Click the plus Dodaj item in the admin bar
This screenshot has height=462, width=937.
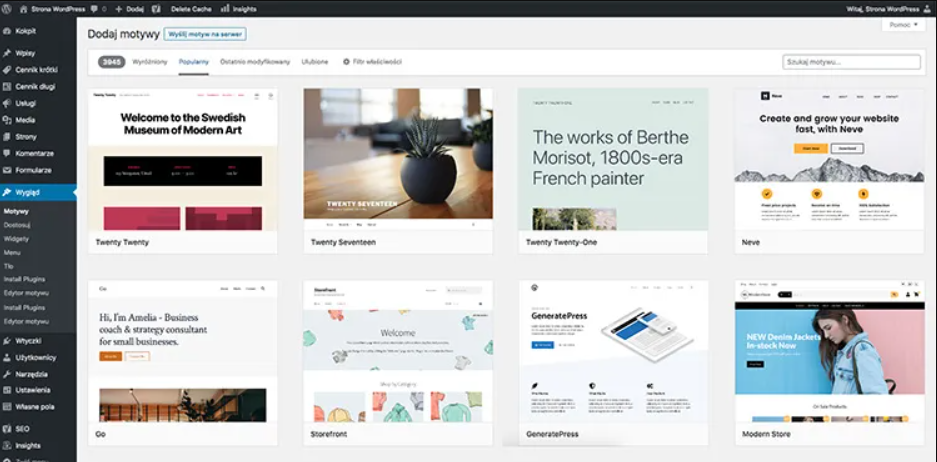coord(129,9)
